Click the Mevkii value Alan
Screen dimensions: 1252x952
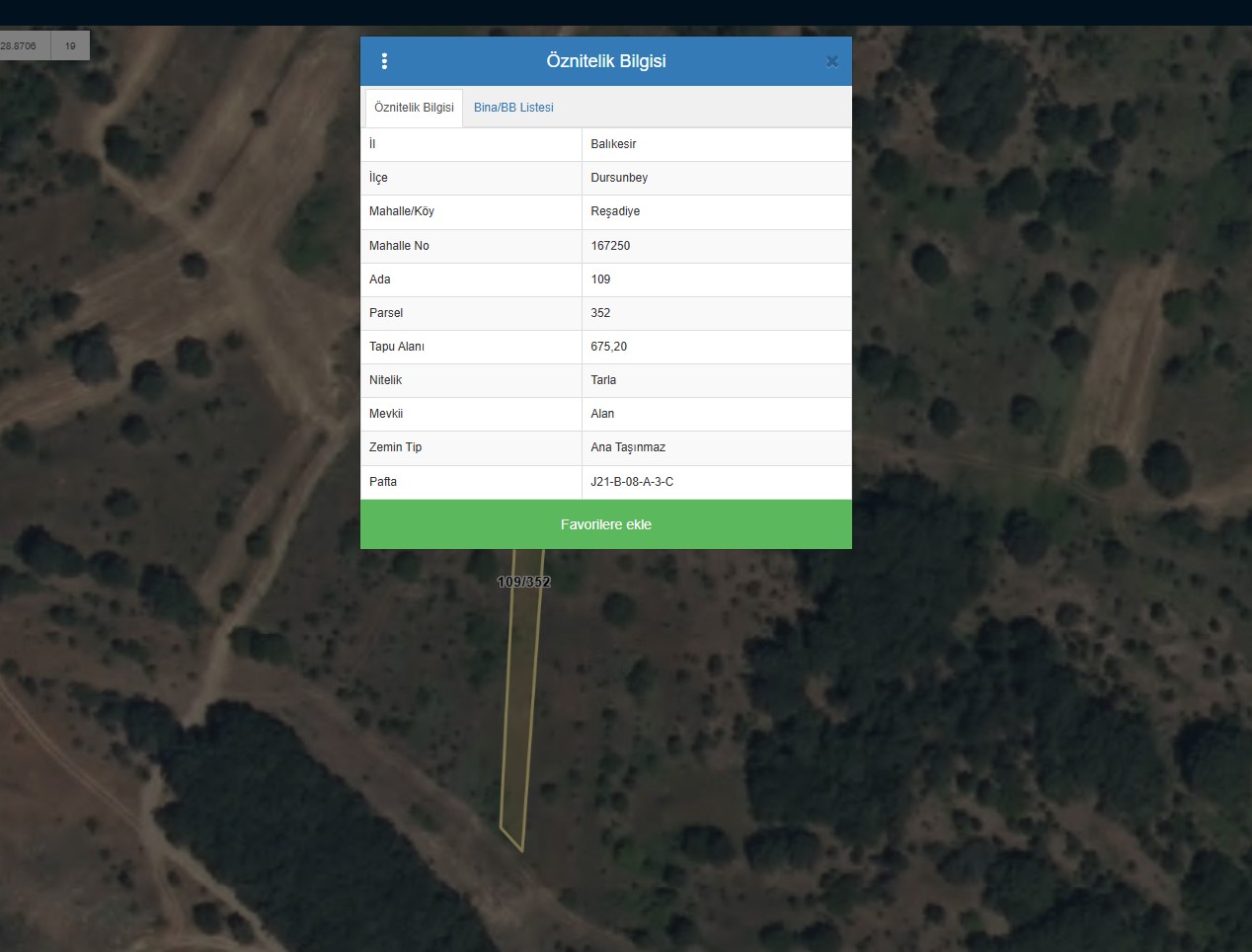coord(602,414)
